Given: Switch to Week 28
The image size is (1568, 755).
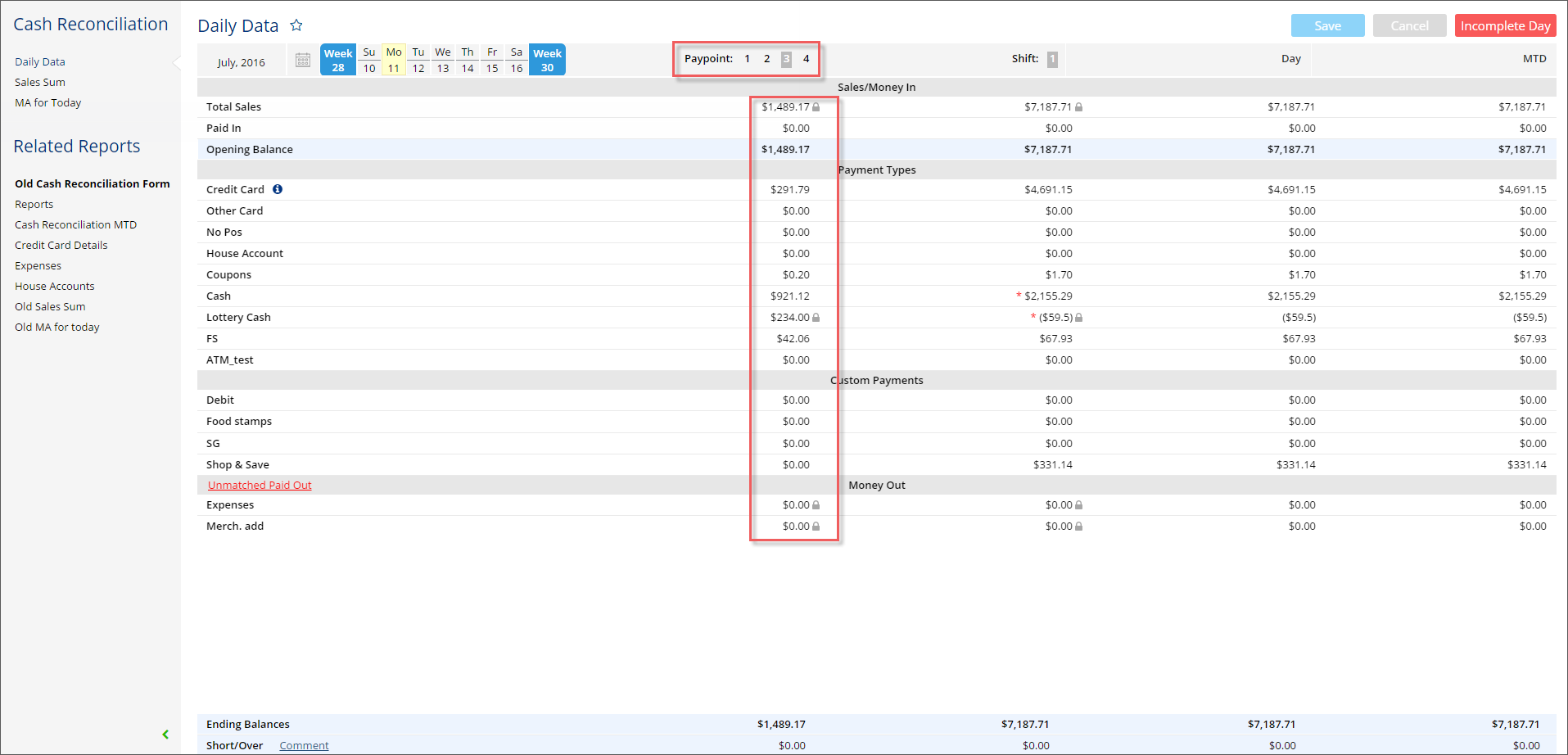Looking at the screenshot, I should pyautogui.click(x=337, y=59).
